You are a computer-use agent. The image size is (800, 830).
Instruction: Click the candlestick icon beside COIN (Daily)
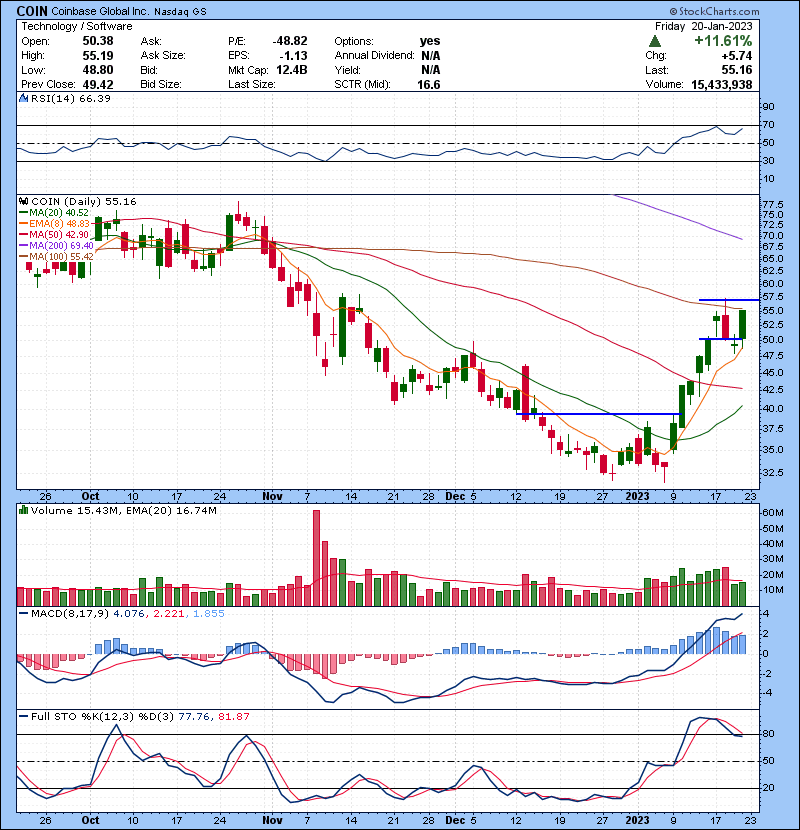pyautogui.click(x=23, y=201)
